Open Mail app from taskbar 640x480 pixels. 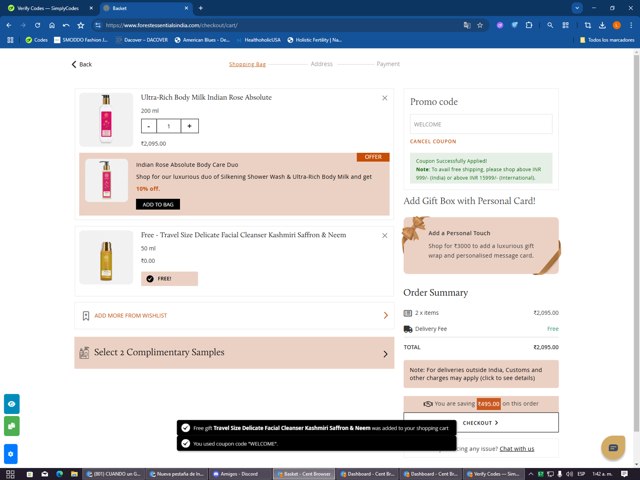coord(44,474)
